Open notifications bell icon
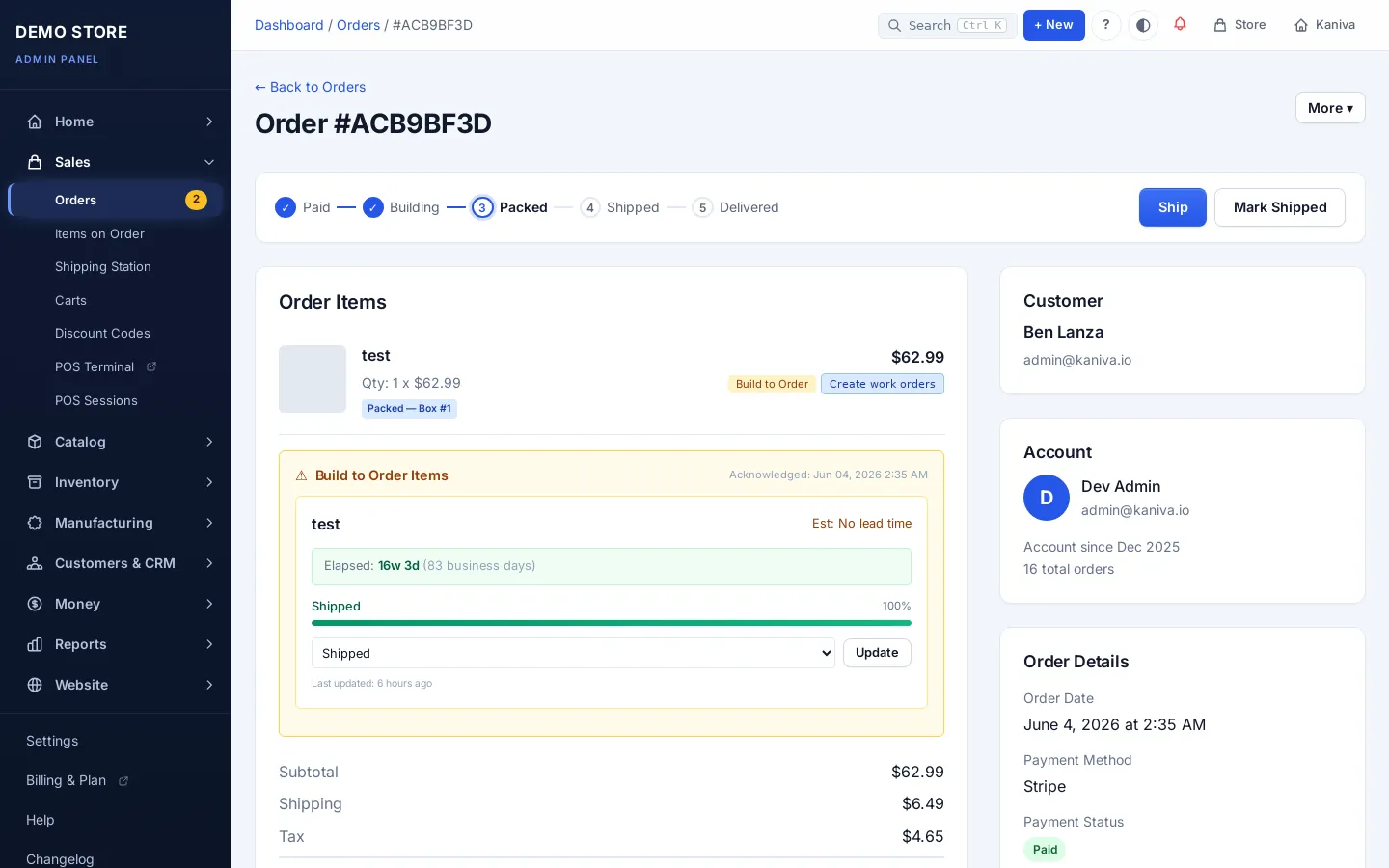This screenshot has width=1389, height=868. pos(1180,24)
